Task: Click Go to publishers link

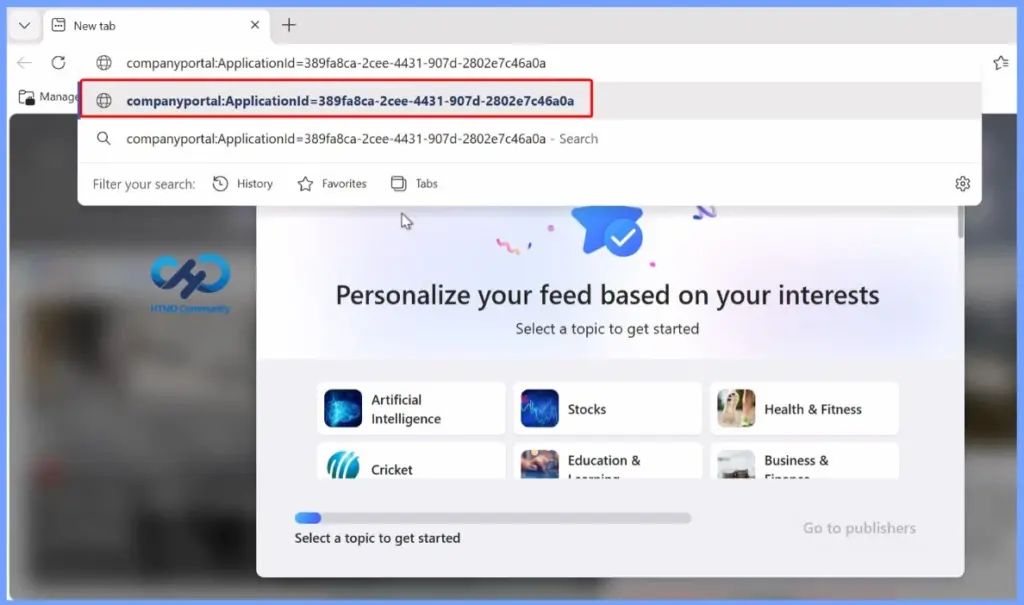Action: point(859,528)
